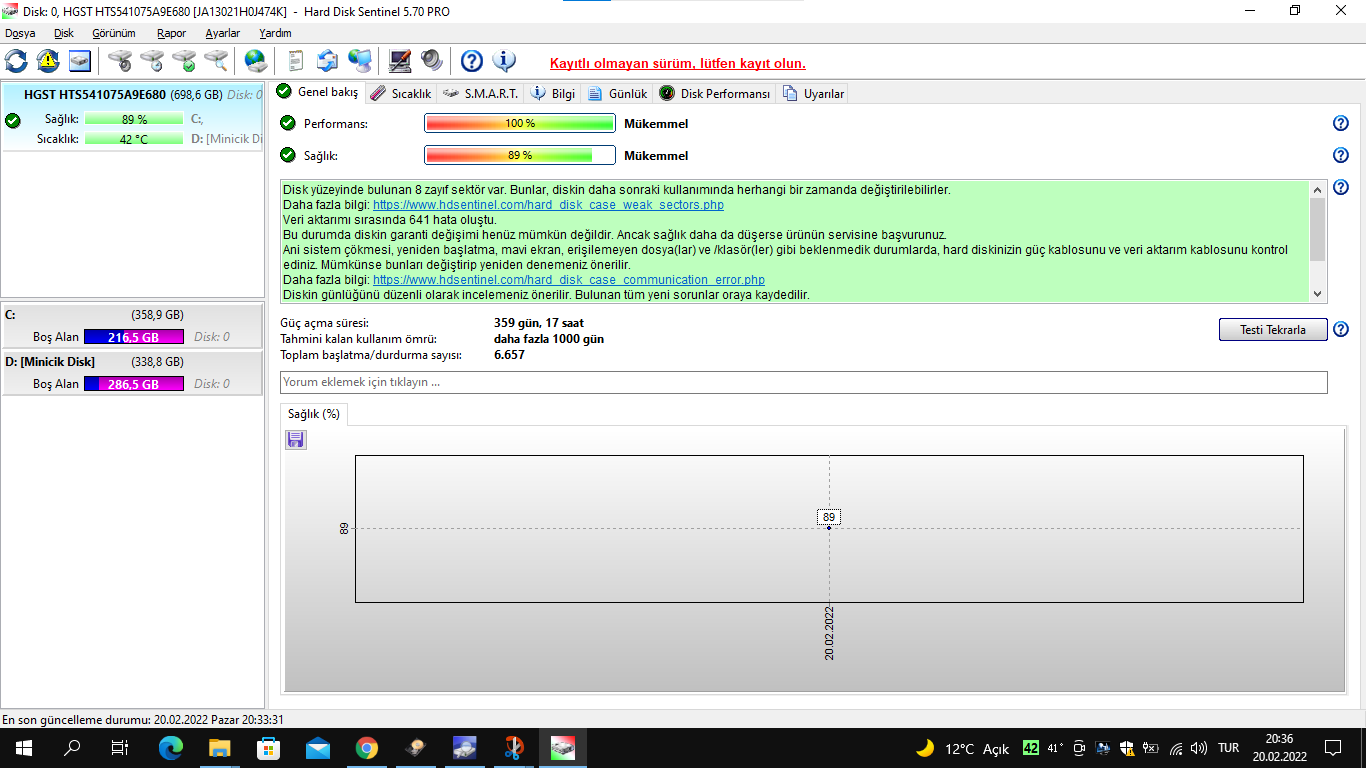Click the blue info toolbar icon
This screenshot has width=1366, height=768.
(x=504, y=61)
